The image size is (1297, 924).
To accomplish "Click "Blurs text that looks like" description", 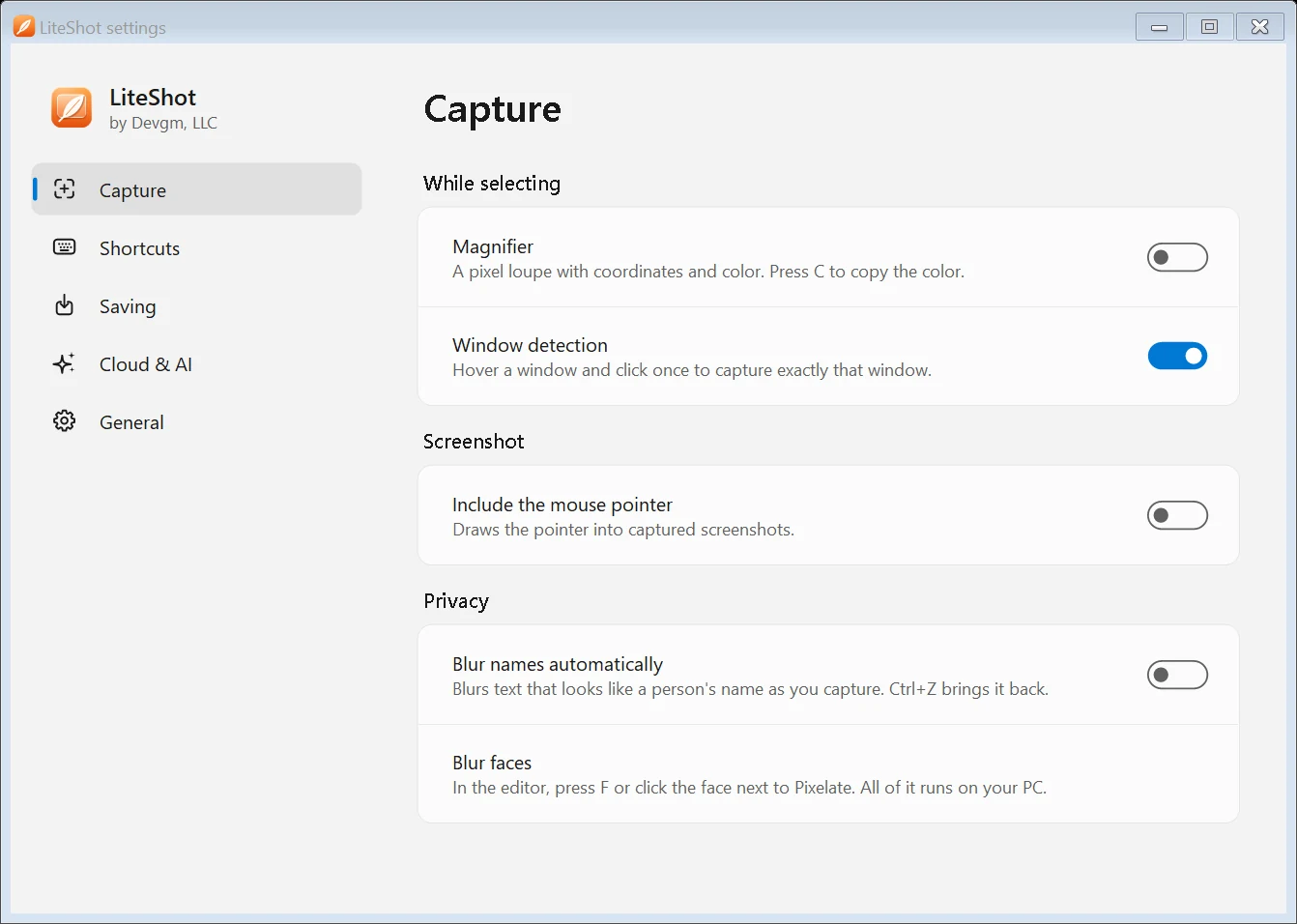I will pos(750,689).
